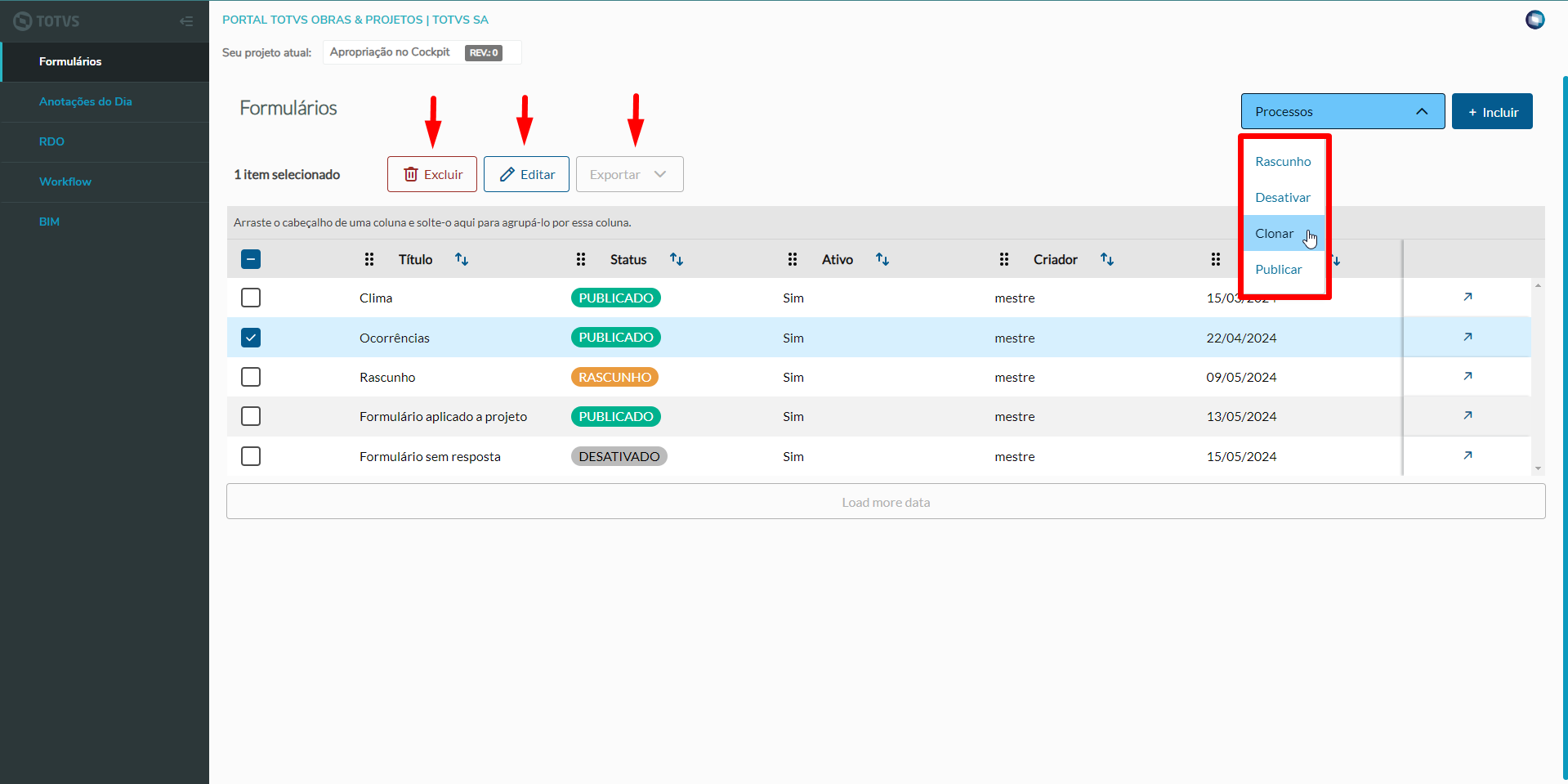Click the "Formulário aplicado a projeto" title cell
This screenshot has height=784, width=1568.
444,416
